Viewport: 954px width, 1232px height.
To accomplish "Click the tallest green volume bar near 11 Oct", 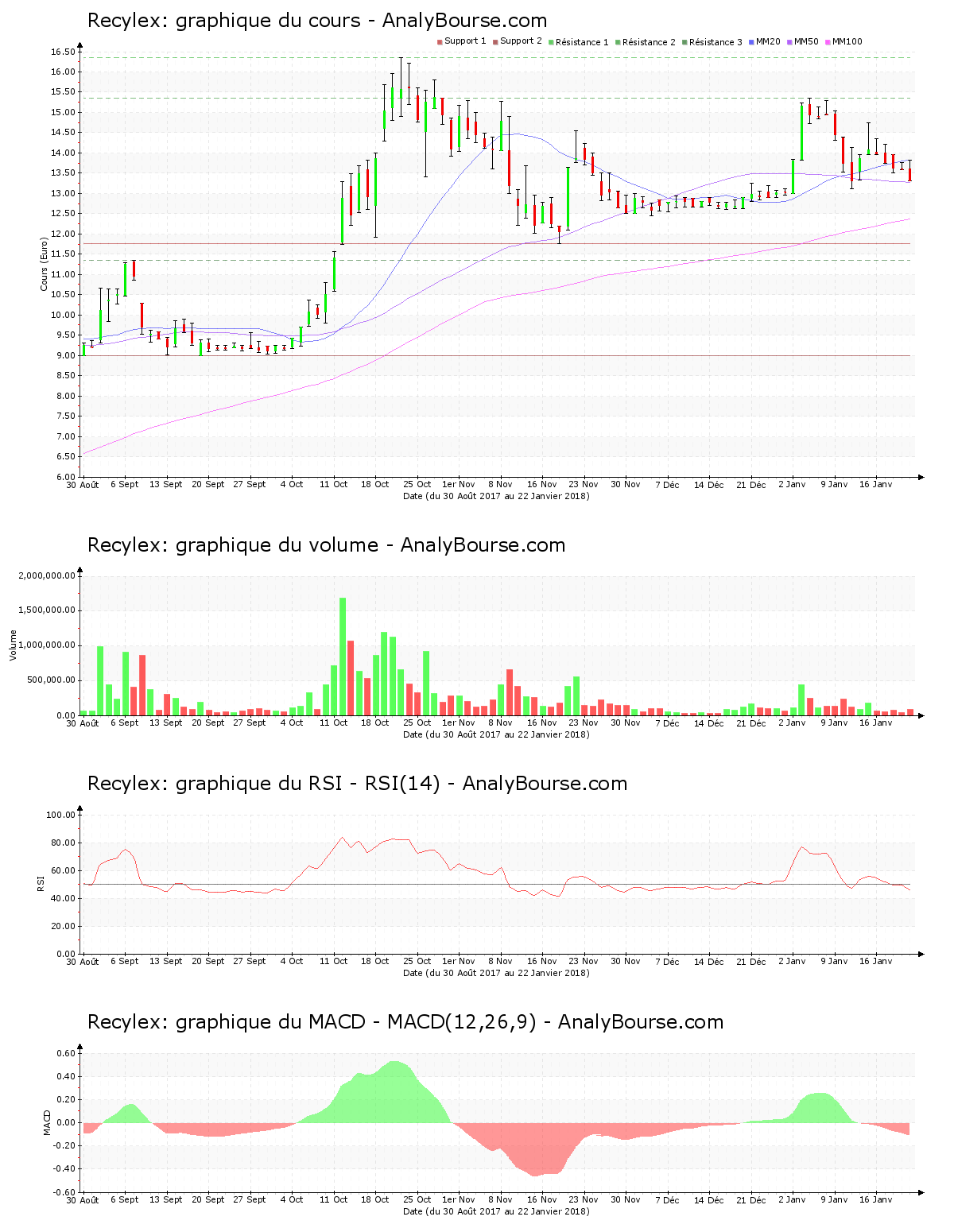I will 343,657.
